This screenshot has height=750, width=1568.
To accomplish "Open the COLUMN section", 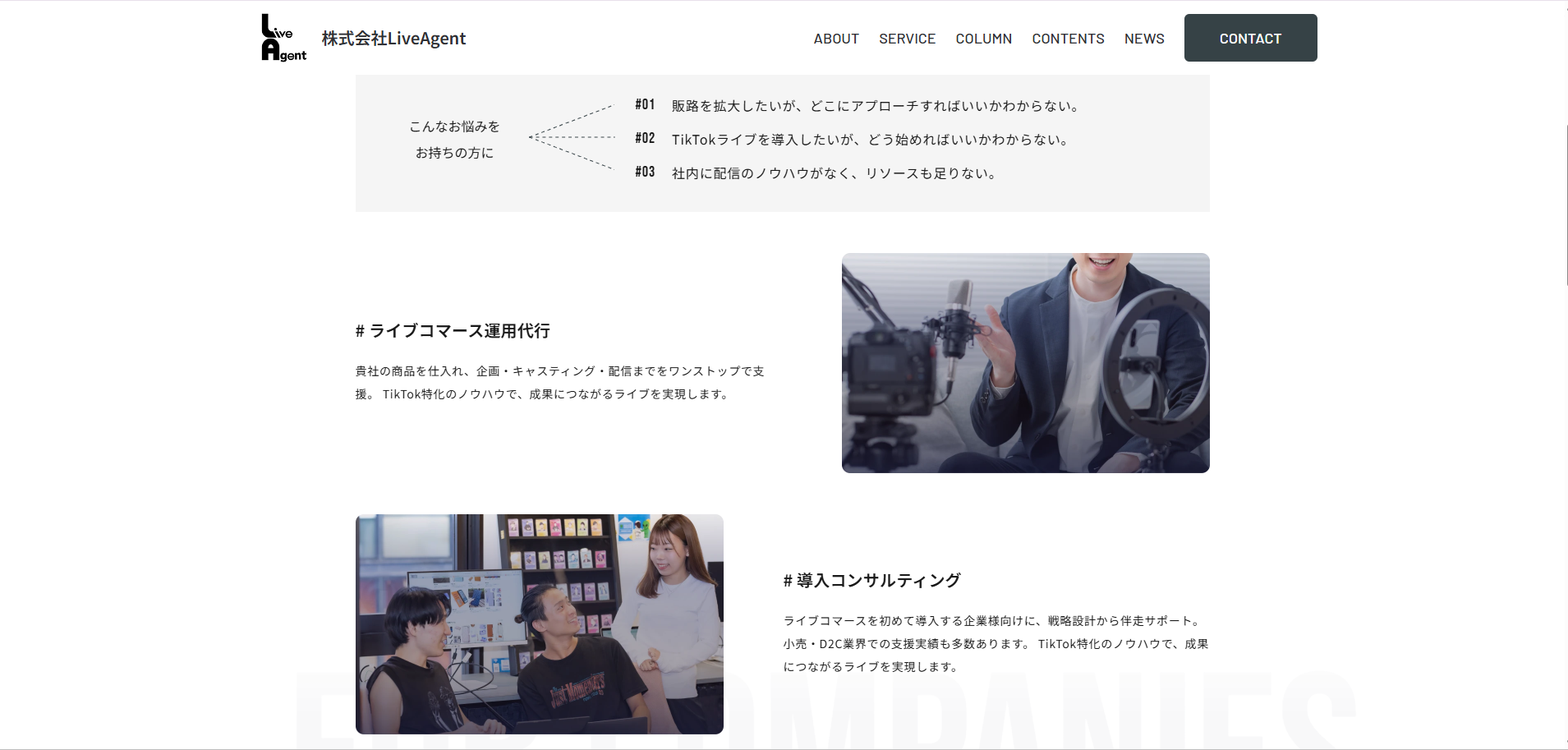I will point(983,38).
